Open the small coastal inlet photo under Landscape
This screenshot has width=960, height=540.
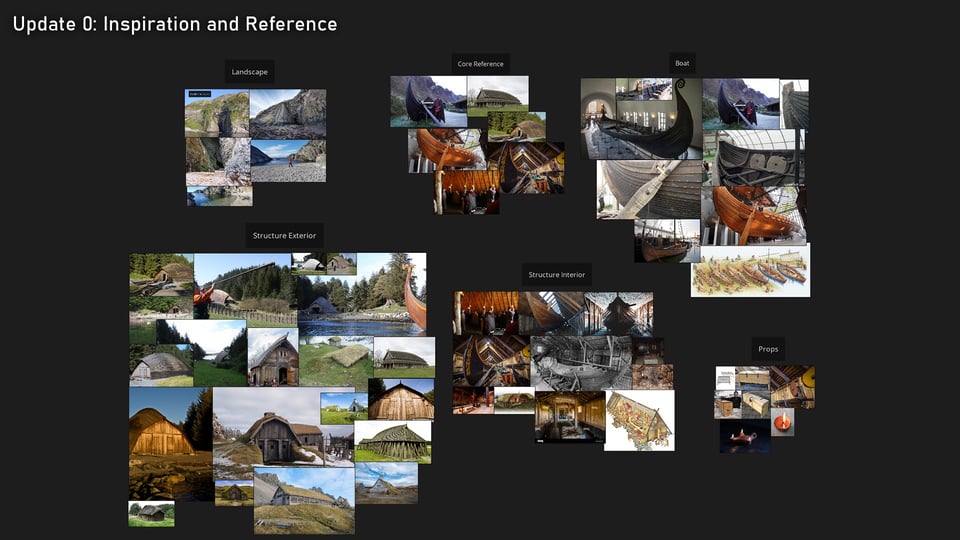point(219,196)
